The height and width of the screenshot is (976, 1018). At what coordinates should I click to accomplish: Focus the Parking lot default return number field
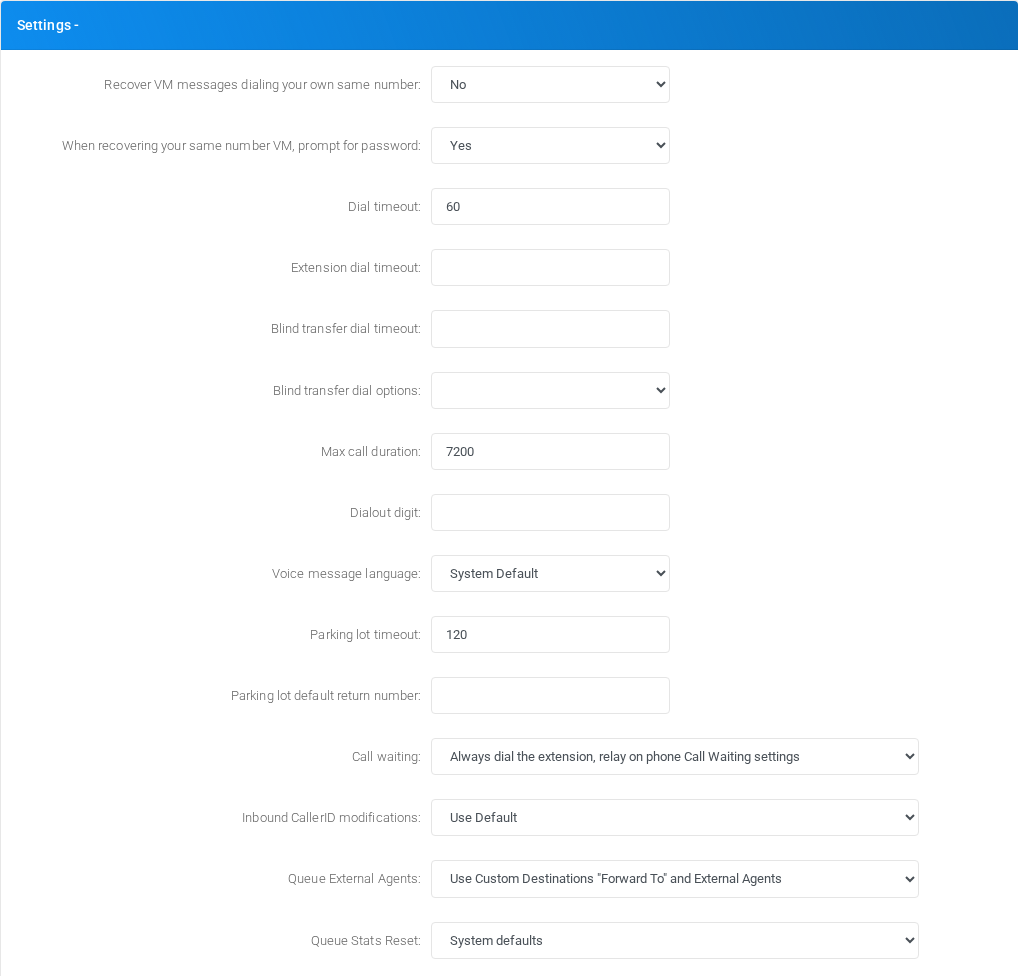coord(550,695)
